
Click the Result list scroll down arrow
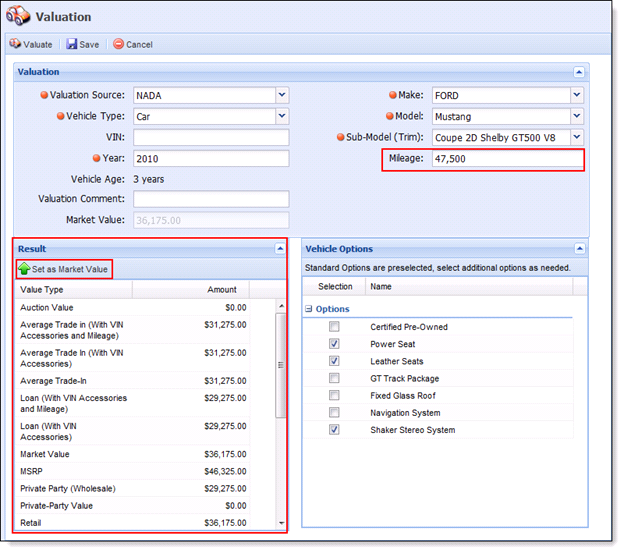281,523
